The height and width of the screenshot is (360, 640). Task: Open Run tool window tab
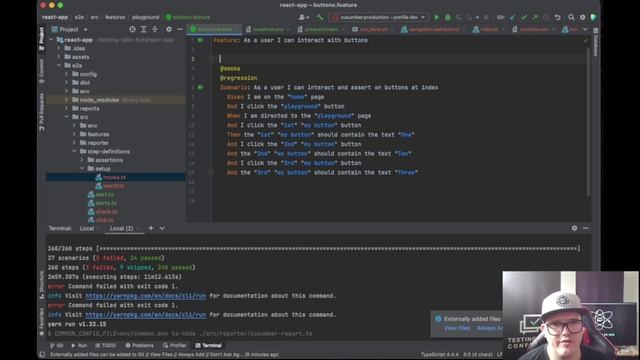tap(79, 345)
